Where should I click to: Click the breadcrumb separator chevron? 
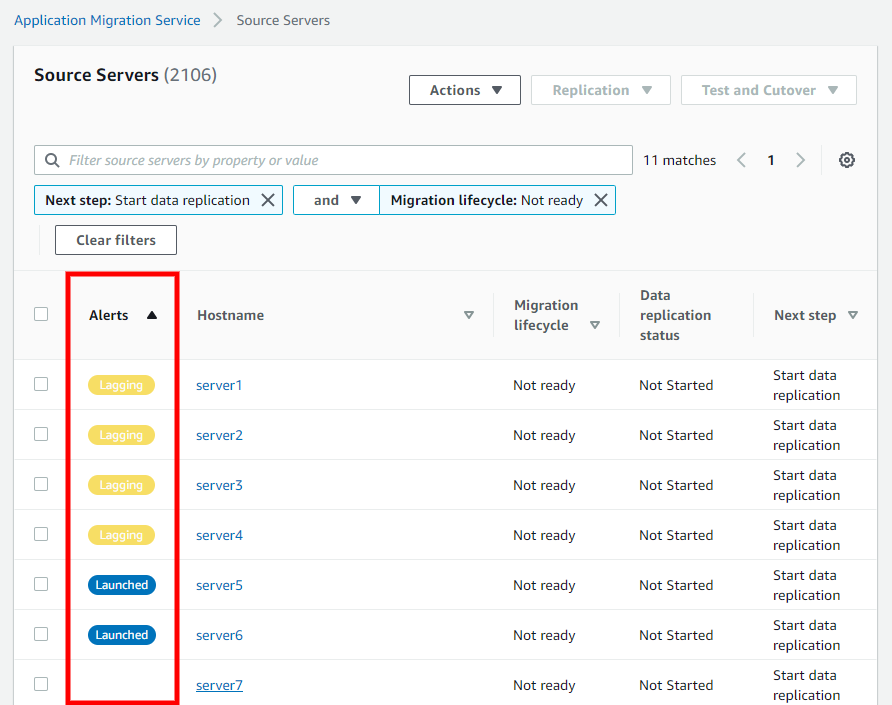218,20
